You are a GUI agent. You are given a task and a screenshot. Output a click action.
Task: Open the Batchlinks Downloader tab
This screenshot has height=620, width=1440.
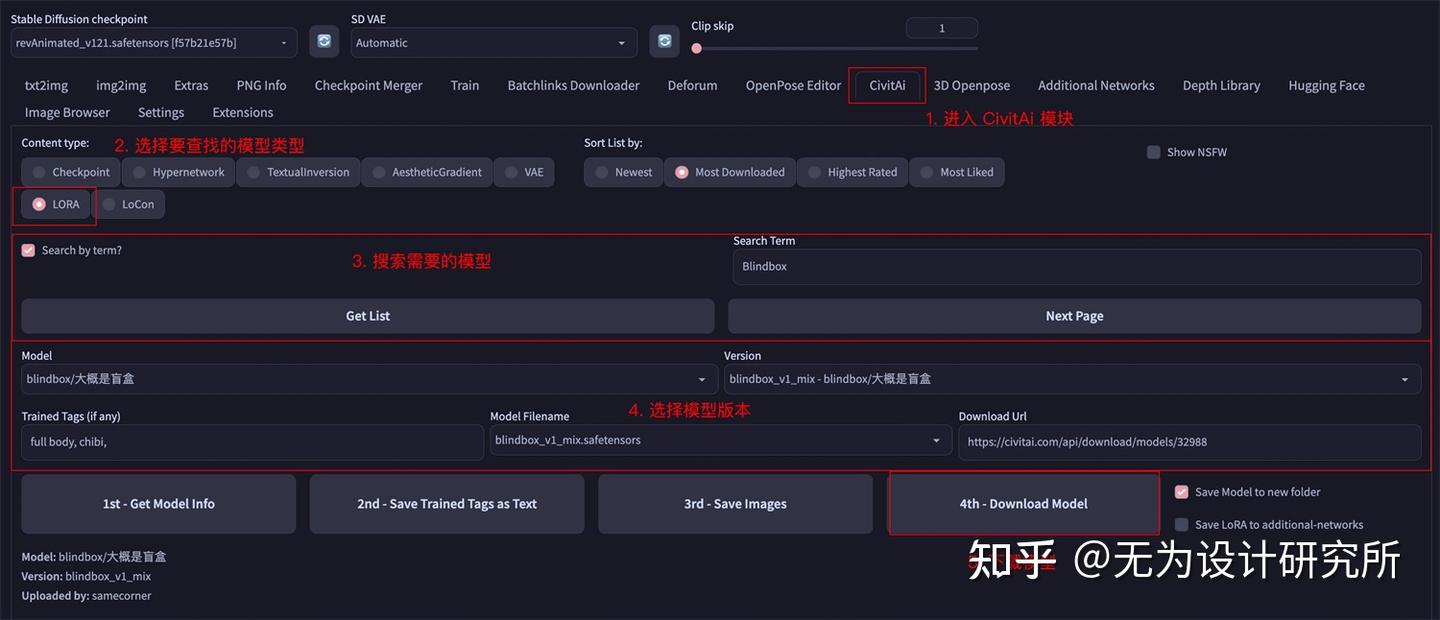click(573, 85)
